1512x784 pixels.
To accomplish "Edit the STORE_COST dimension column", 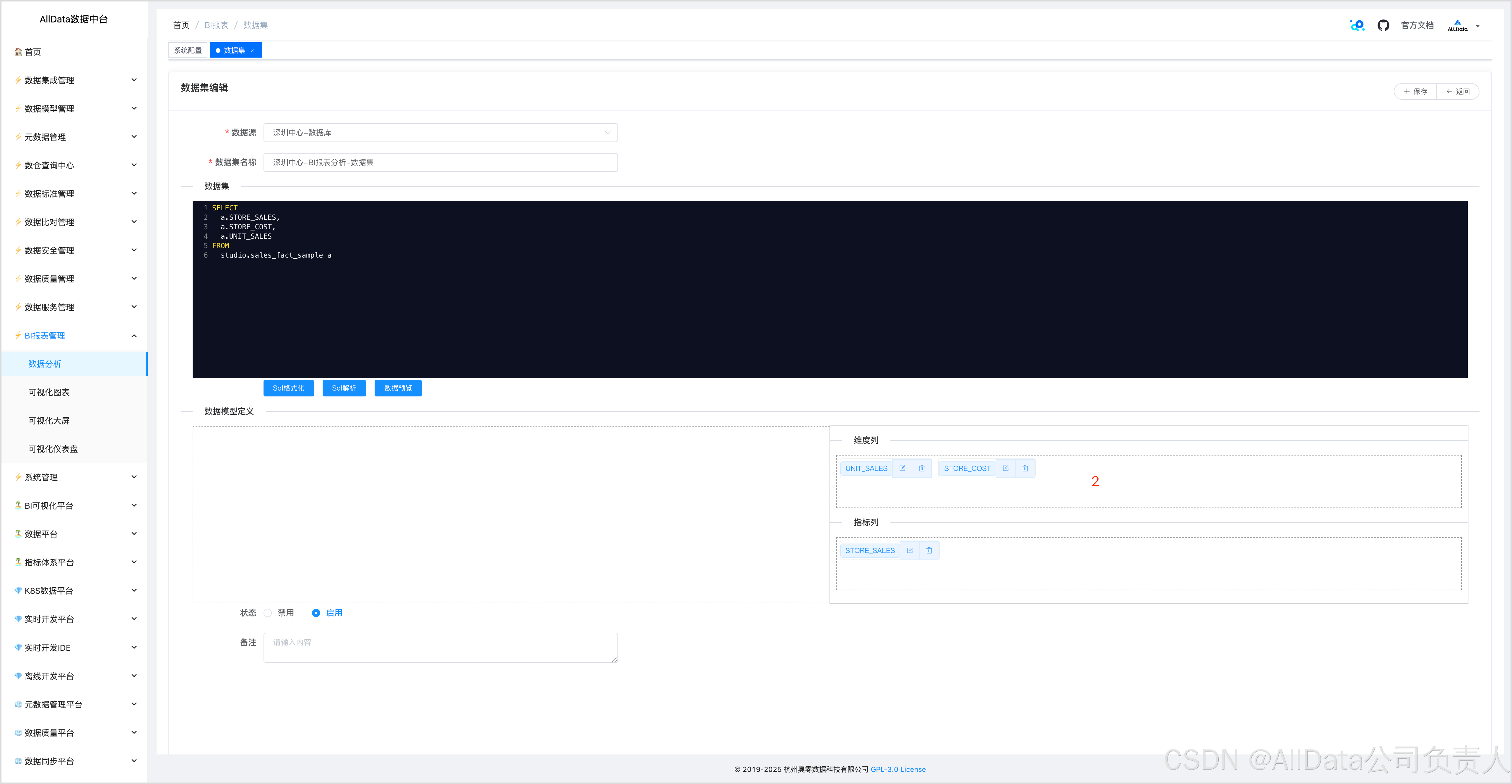I will pyautogui.click(x=1005, y=468).
